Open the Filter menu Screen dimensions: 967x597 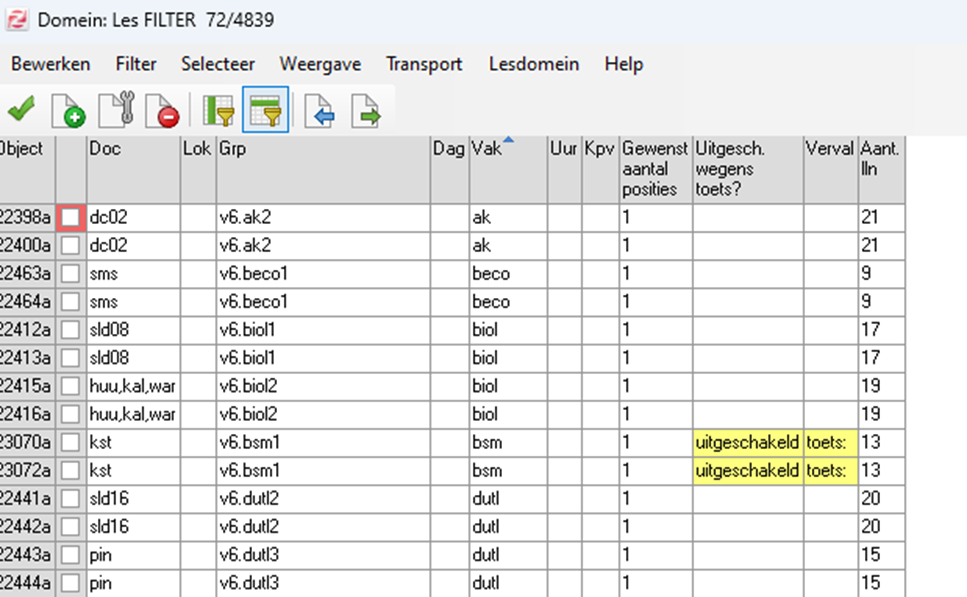(x=136, y=64)
